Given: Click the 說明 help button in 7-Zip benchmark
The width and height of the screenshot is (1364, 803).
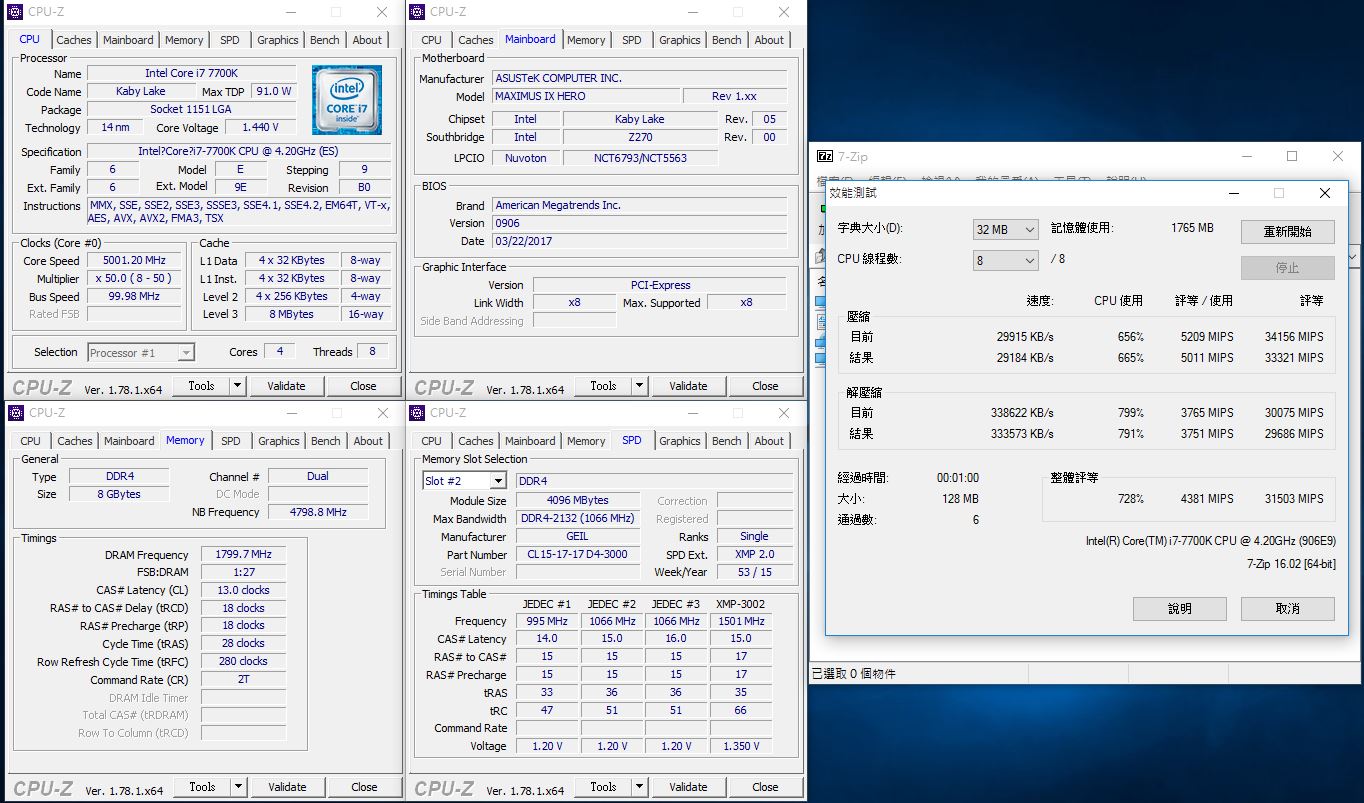Looking at the screenshot, I should pos(1180,608).
